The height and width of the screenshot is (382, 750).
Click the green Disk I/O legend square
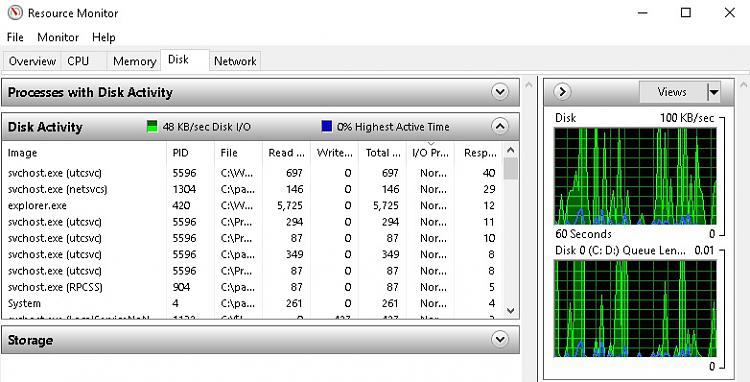[152, 127]
